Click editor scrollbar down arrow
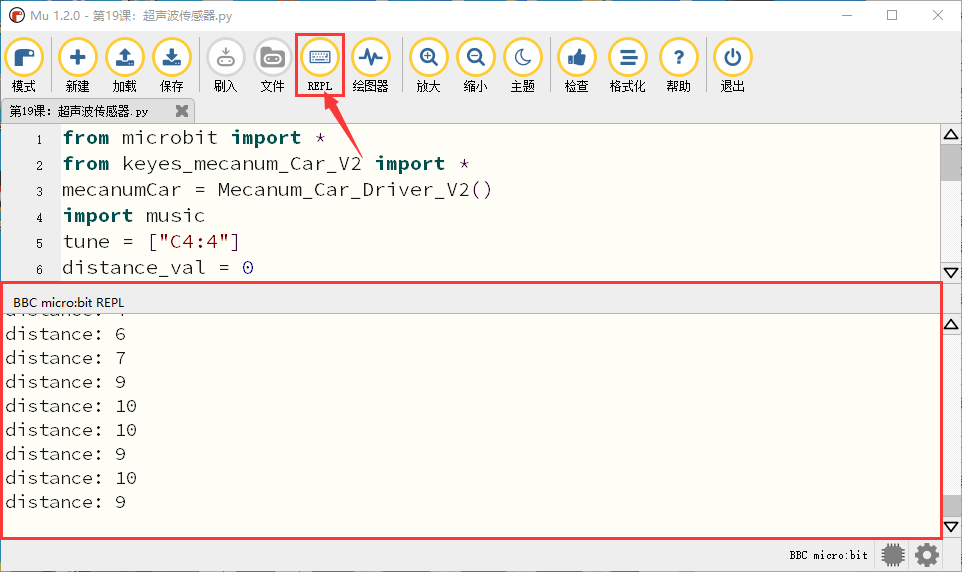 [x=951, y=272]
